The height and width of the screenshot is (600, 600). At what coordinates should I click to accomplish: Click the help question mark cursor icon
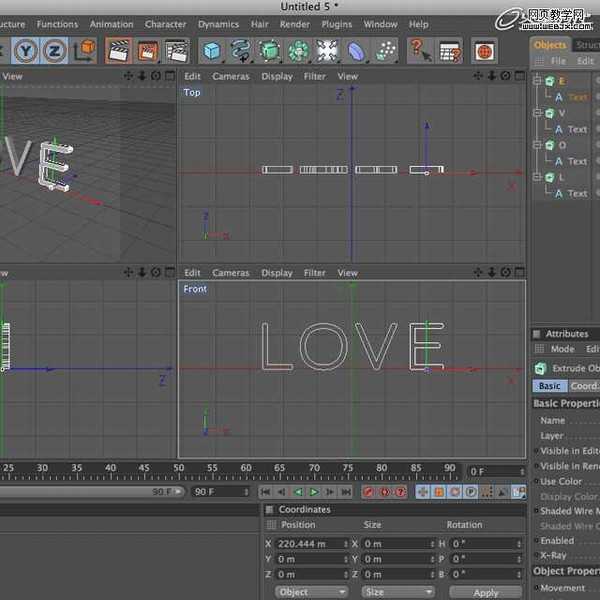click(420, 50)
